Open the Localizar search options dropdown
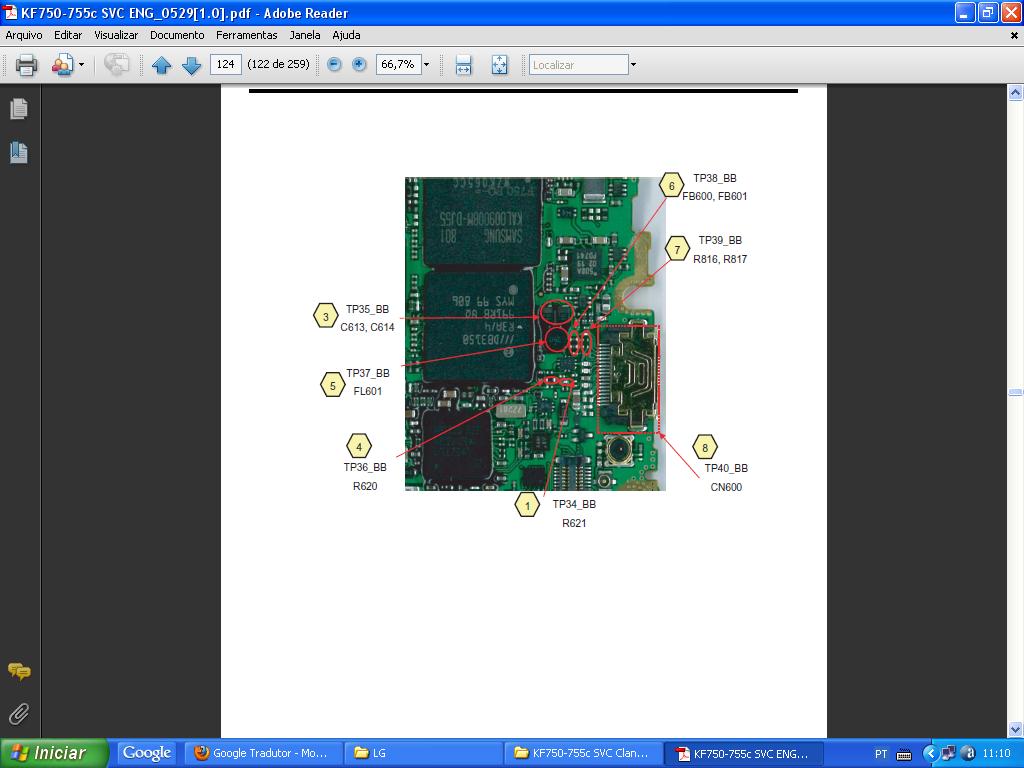 click(633, 65)
